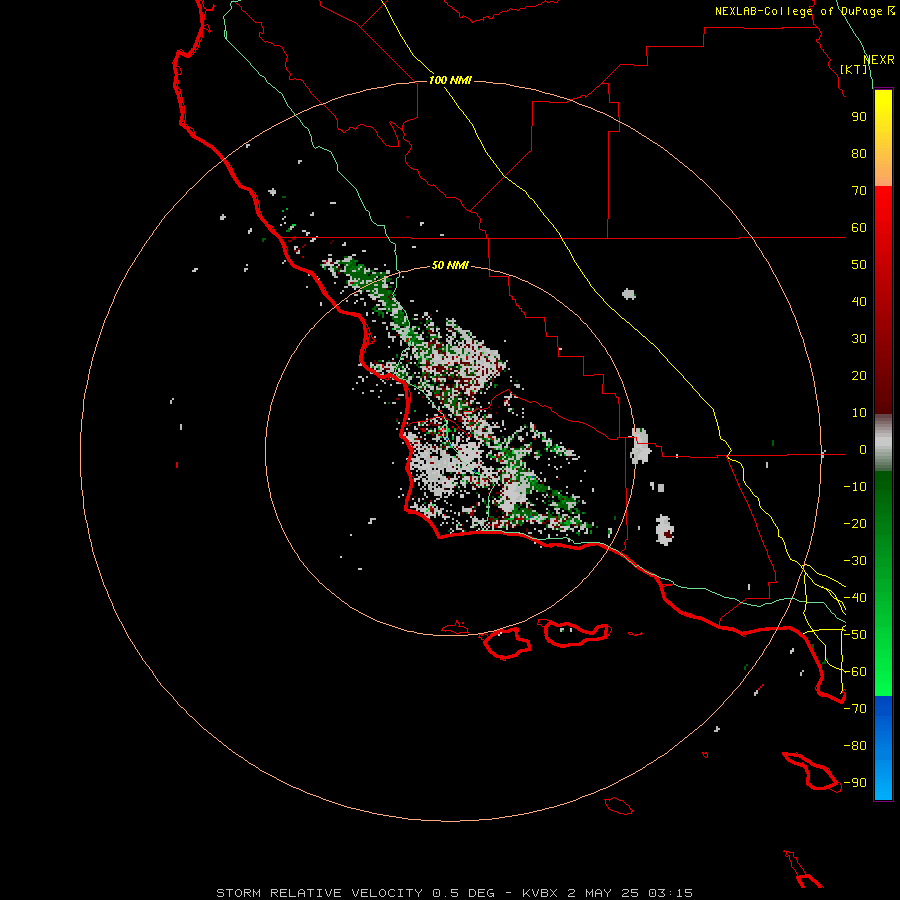Click the [KT] units label
Viewport: 900px width, 900px height.
coord(854,69)
